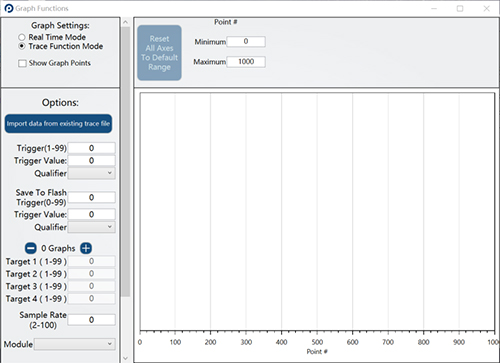
Task: Click the sidebar scroll down arrow
Action: click(x=125, y=358)
